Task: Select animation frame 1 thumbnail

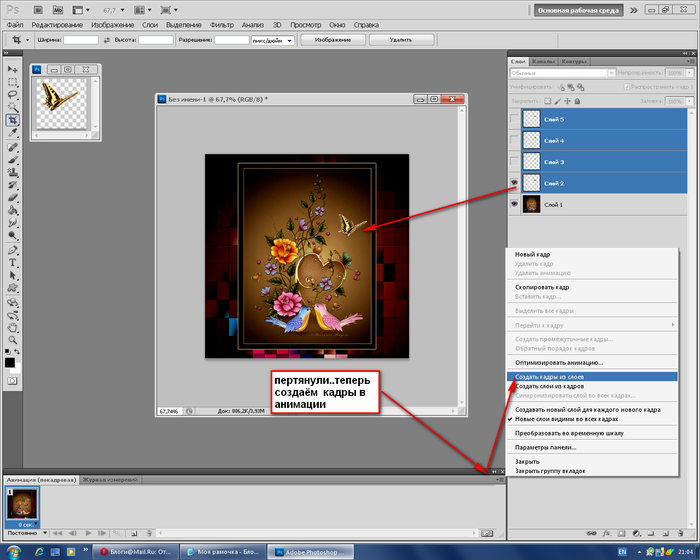Action: click(22, 503)
